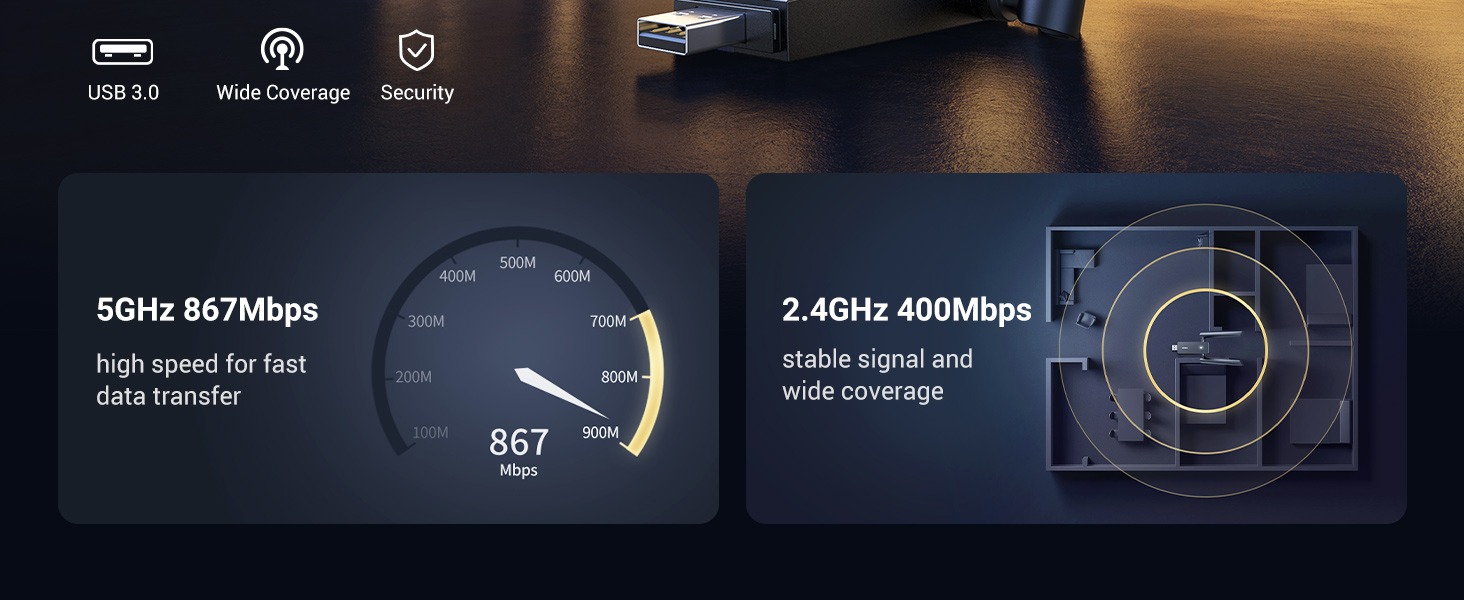Click 'stable signal and wide coverage' text
Image resolution: width=1464 pixels, height=600 pixels.
877,375
